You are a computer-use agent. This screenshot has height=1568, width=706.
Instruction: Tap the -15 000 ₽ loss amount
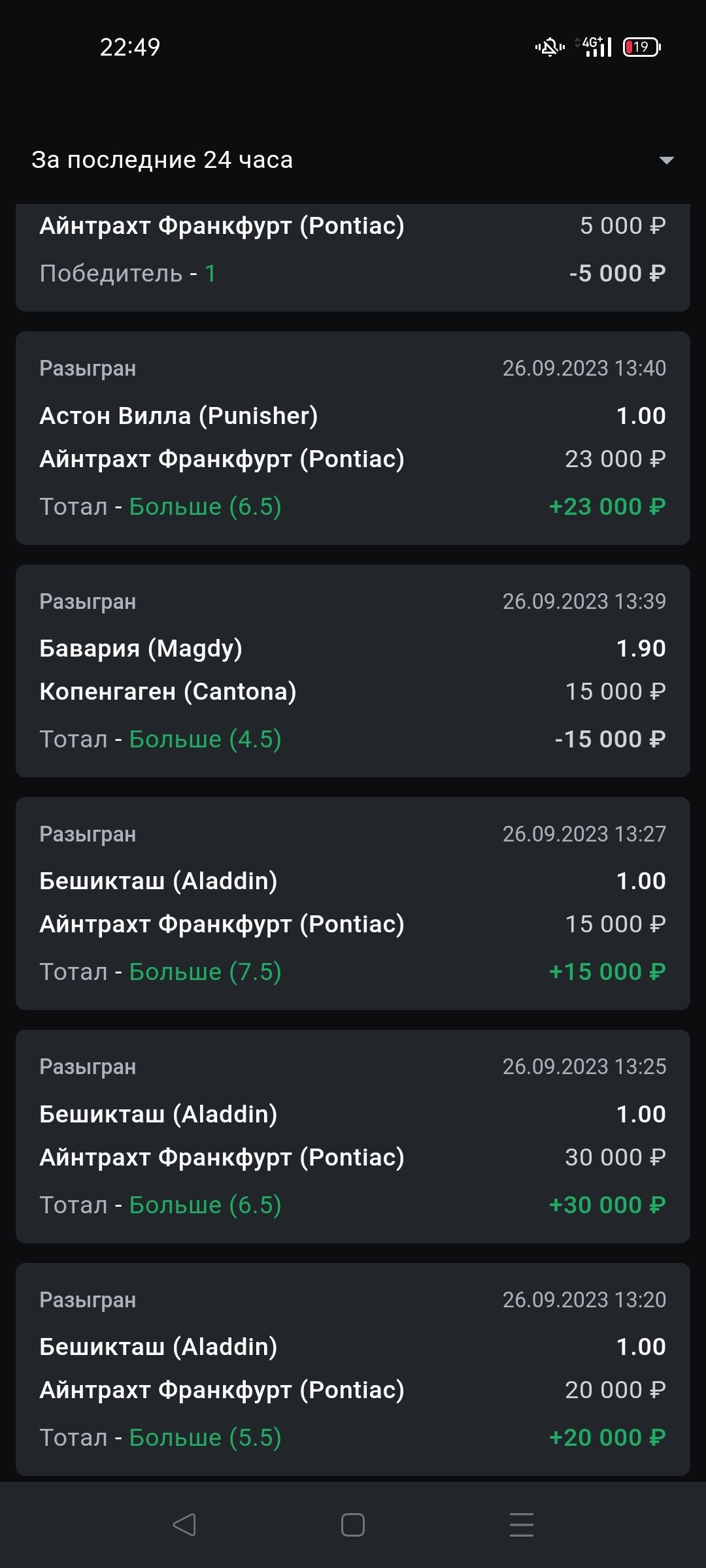click(609, 739)
